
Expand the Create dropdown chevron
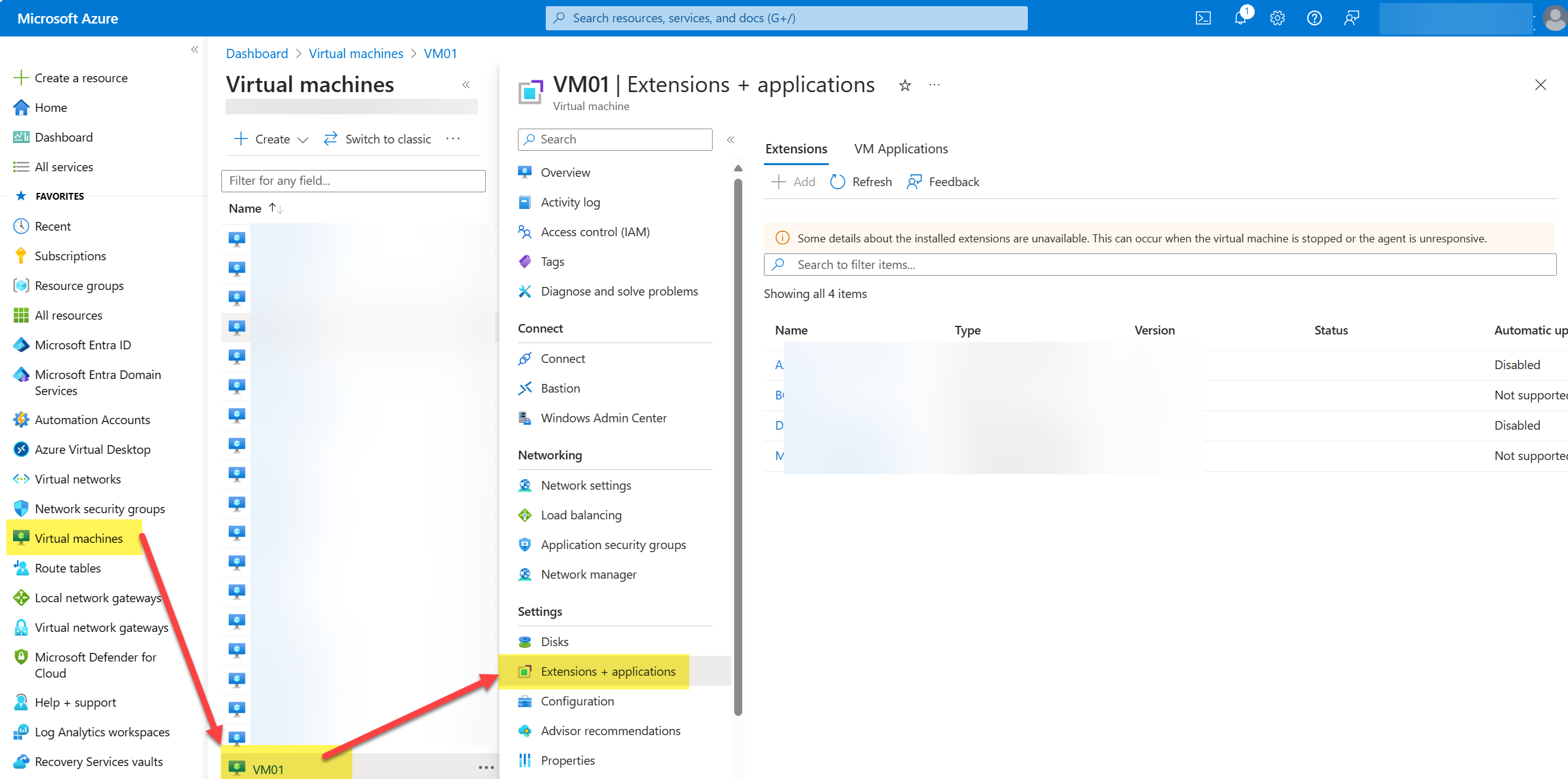pyautogui.click(x=303, y=139)
